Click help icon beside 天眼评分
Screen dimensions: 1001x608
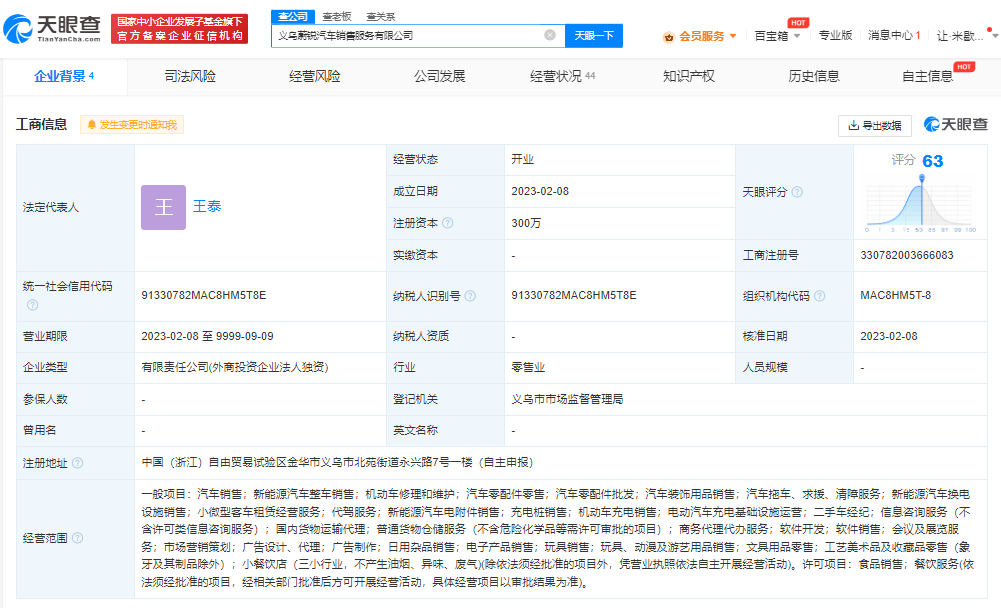pyautogui.click(x=797, y=192)
